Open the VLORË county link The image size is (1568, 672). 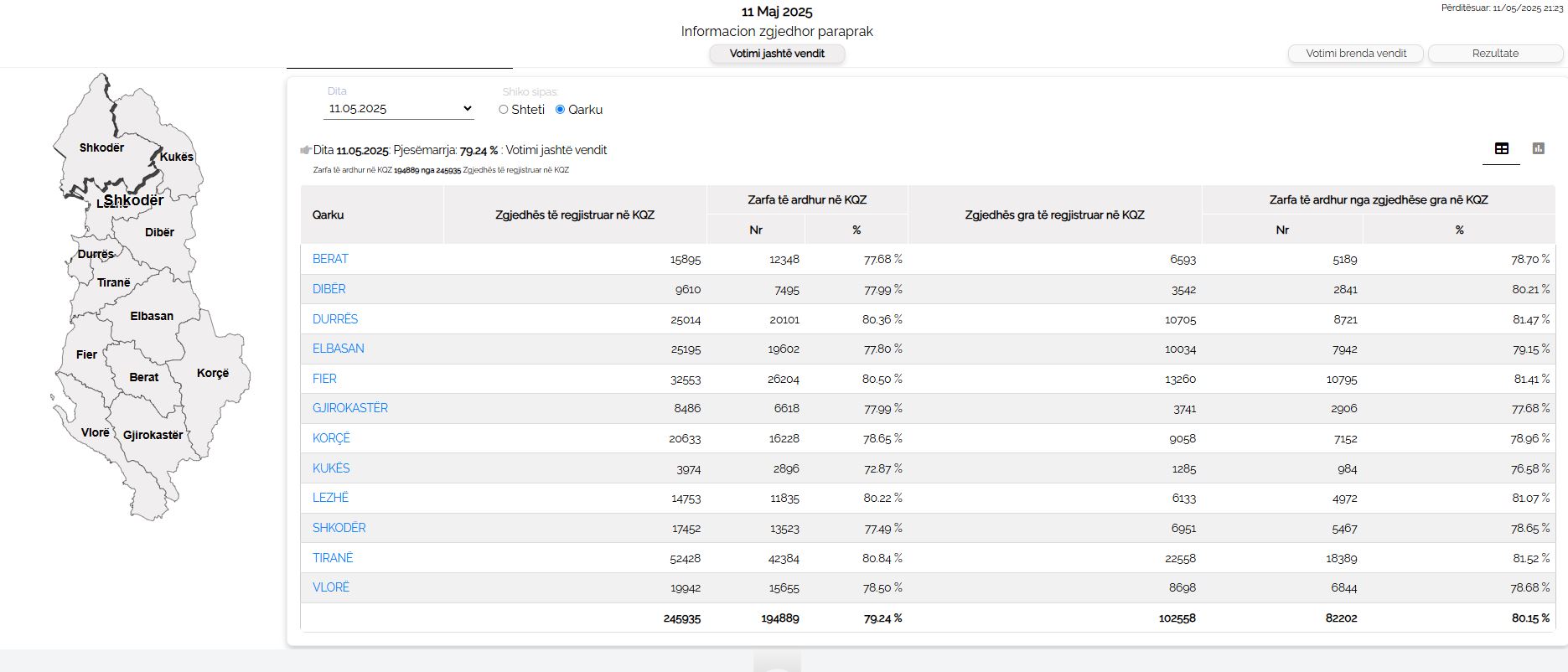click(331, 587)
